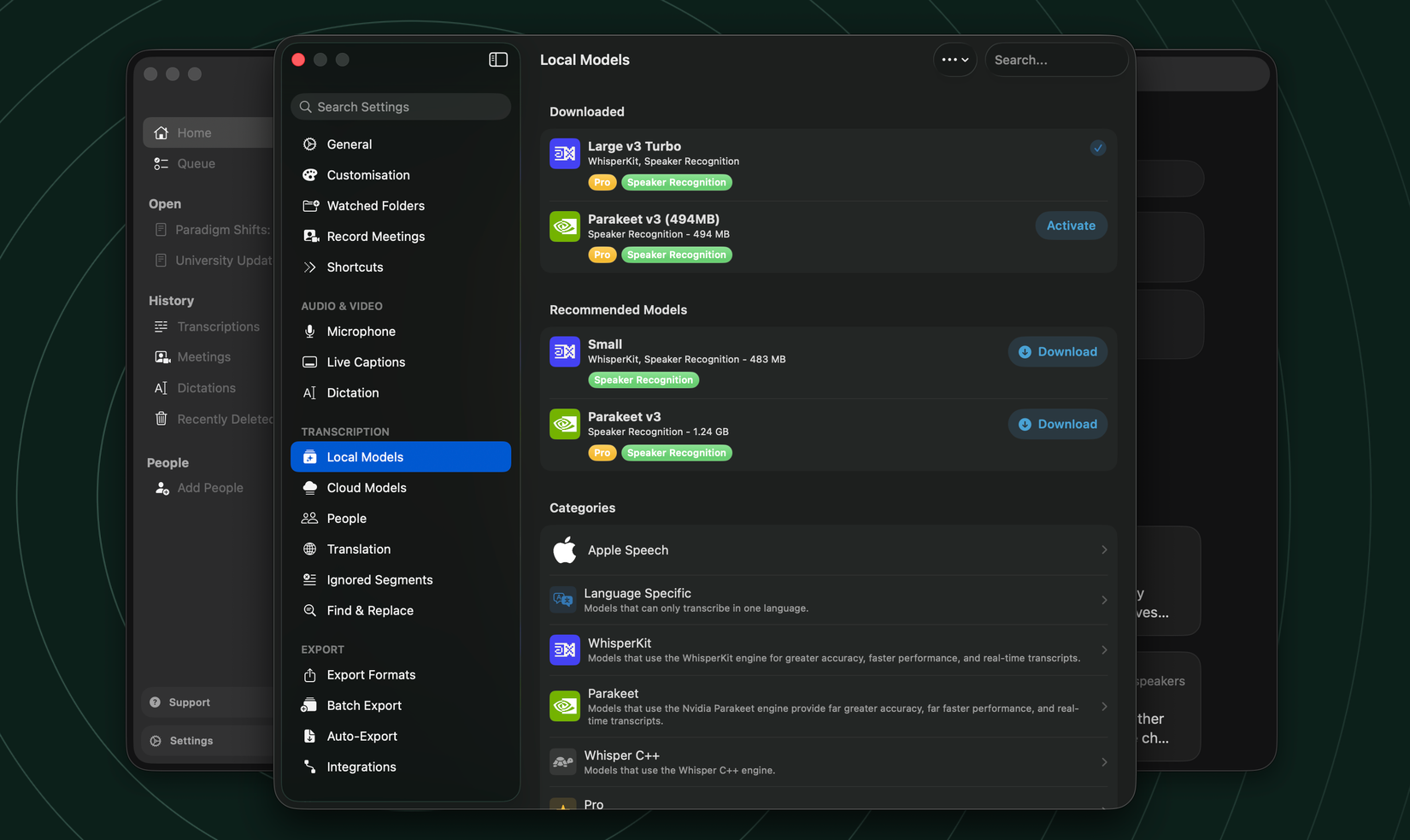Click the WhisperKit category icon
The width and height of the screenshot is (1410, 840).
[565, 650]
